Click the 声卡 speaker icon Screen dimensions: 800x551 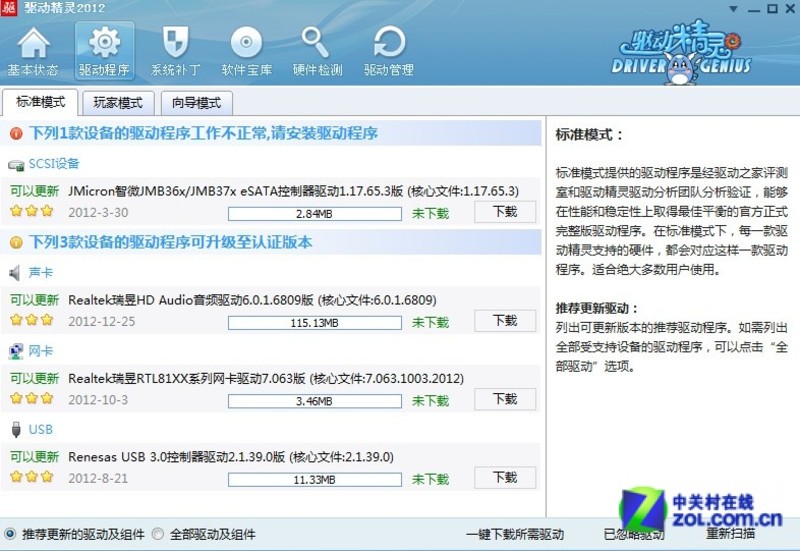point(15,273)
